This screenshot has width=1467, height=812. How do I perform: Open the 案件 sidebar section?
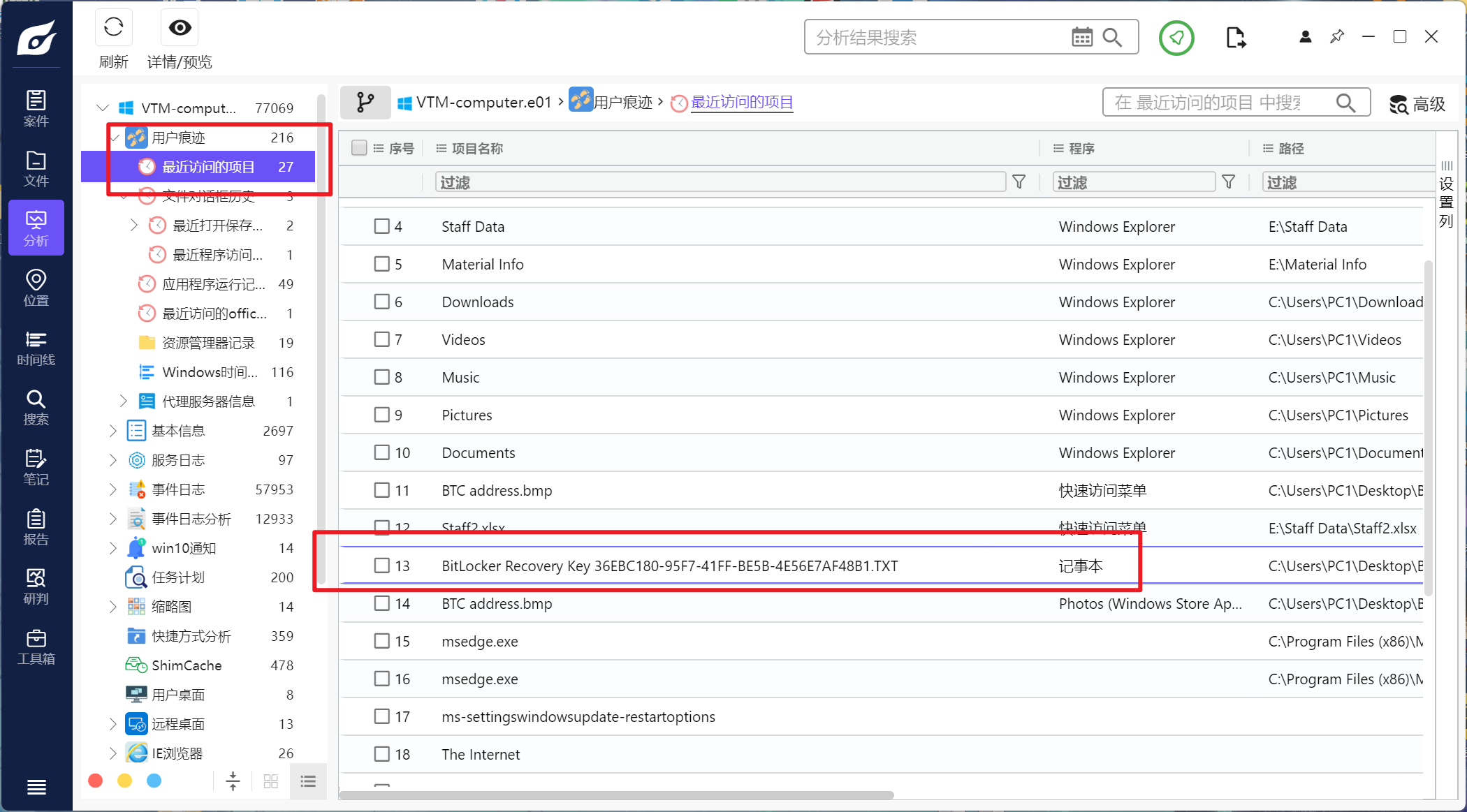pyautogui.click(x=36, y=108)
